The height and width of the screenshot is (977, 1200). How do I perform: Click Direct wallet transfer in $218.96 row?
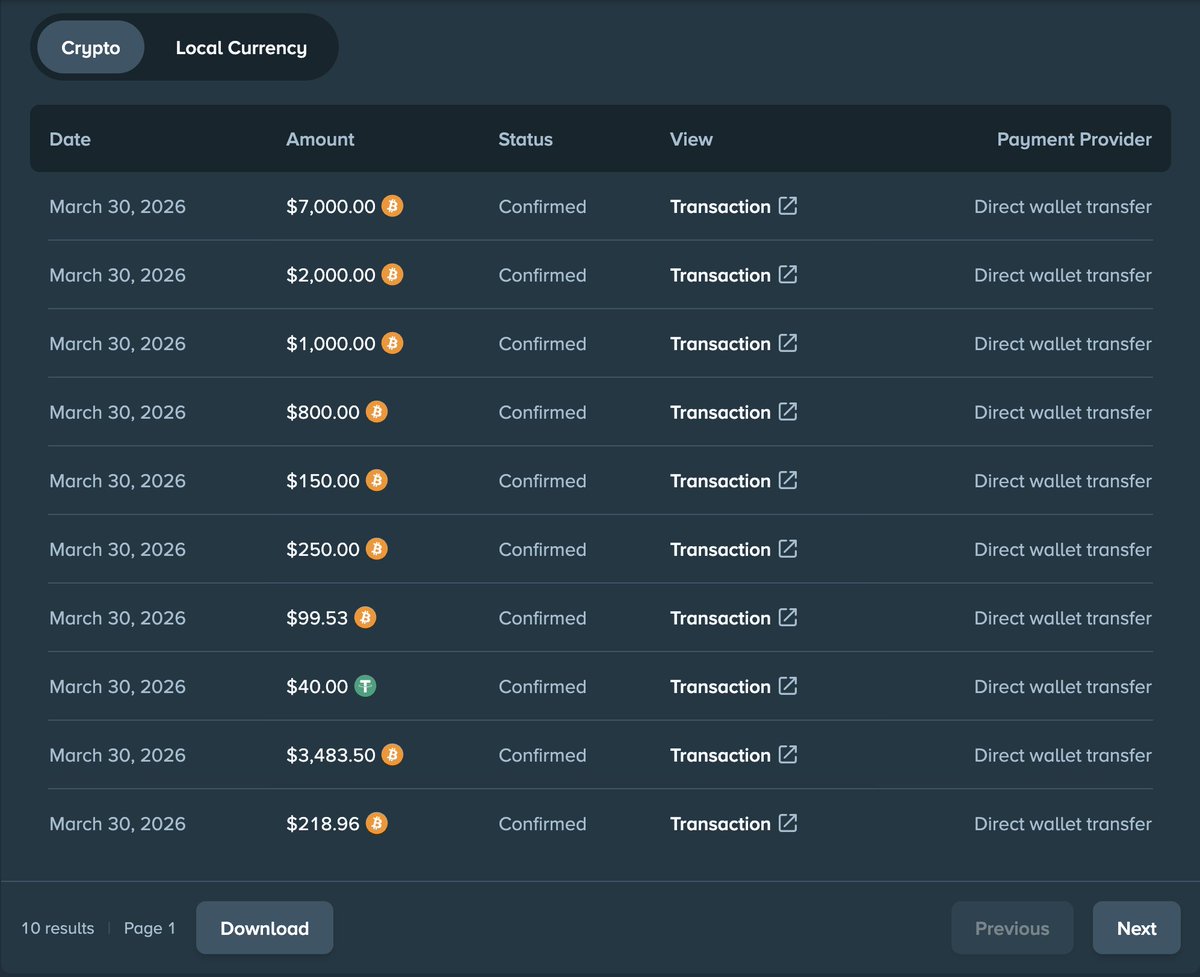tap(1063, 823)
